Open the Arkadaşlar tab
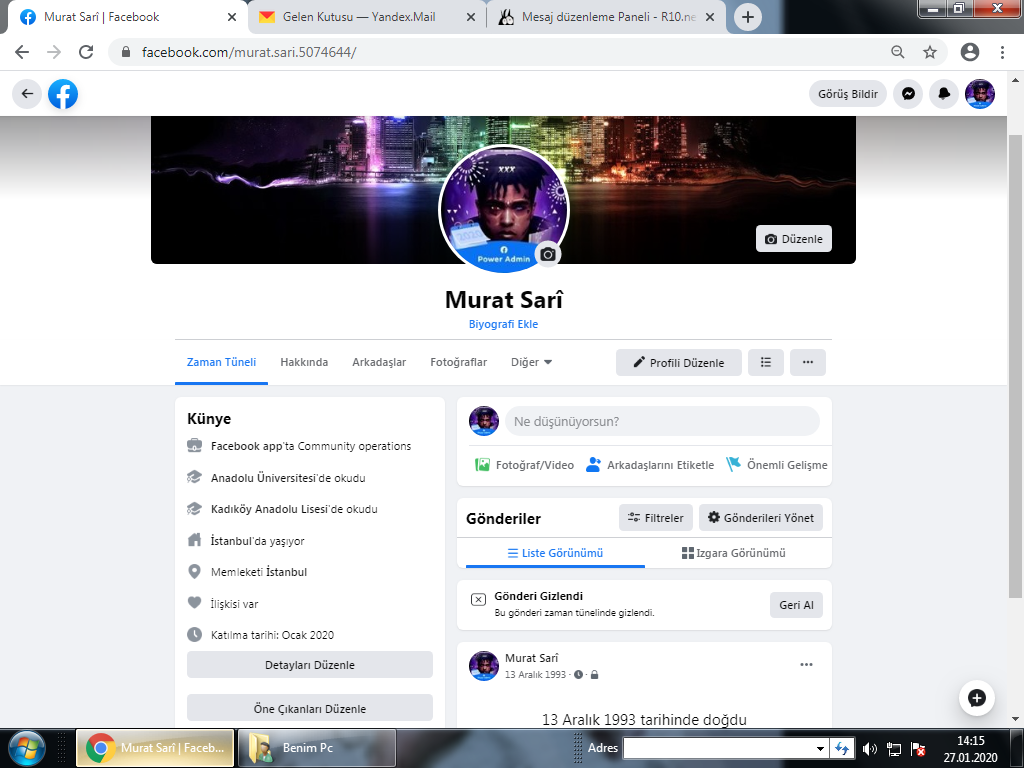Viewport: 1024px width, 768px height. (x=379, y=362)
